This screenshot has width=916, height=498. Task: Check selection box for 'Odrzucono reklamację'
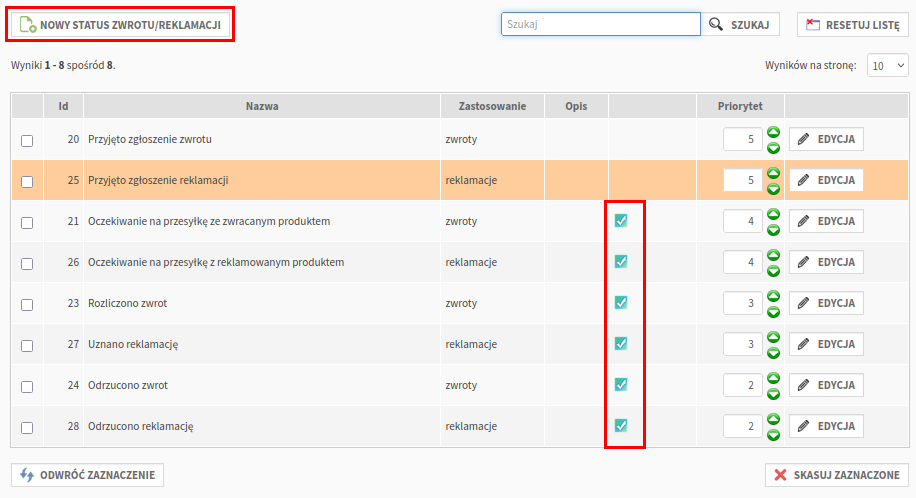pyautogui.click(x=27, y=427)
